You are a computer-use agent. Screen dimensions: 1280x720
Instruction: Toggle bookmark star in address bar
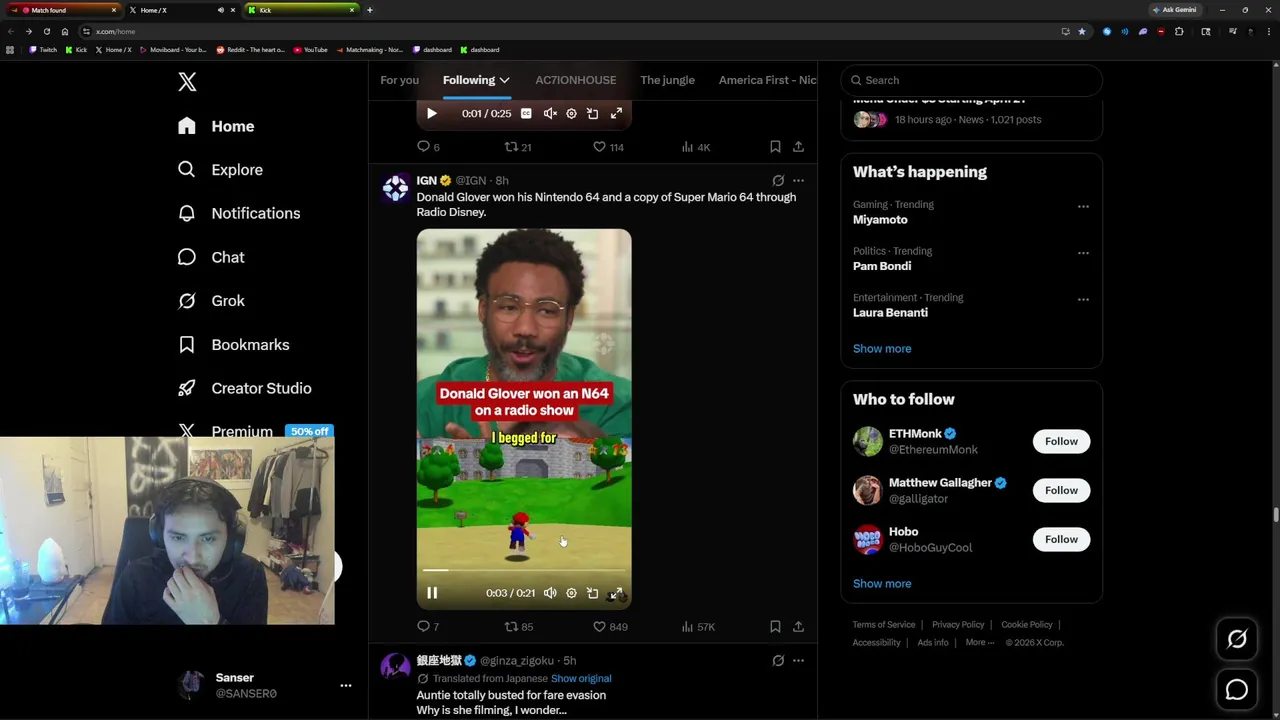coord(1081,31)
